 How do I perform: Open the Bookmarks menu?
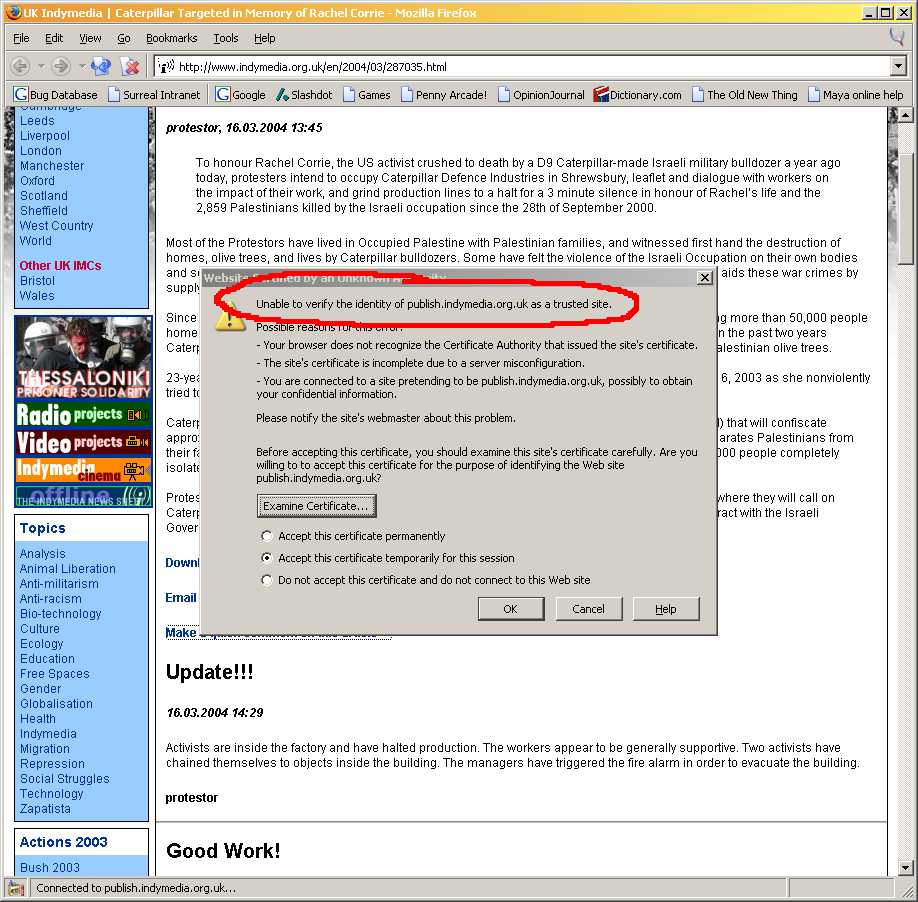(x=171, y=38)
